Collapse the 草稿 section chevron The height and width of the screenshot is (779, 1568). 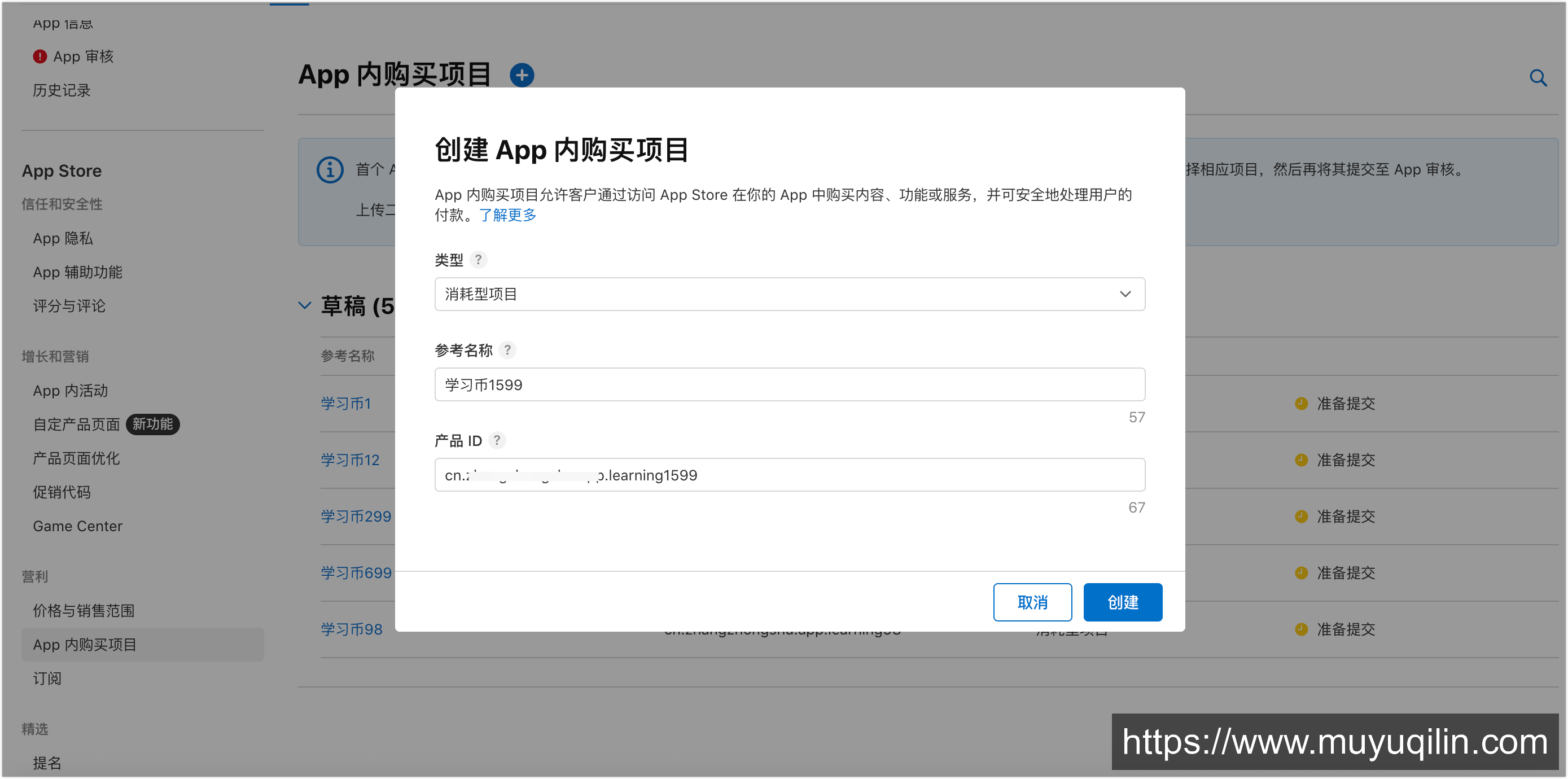click(304, 305)
